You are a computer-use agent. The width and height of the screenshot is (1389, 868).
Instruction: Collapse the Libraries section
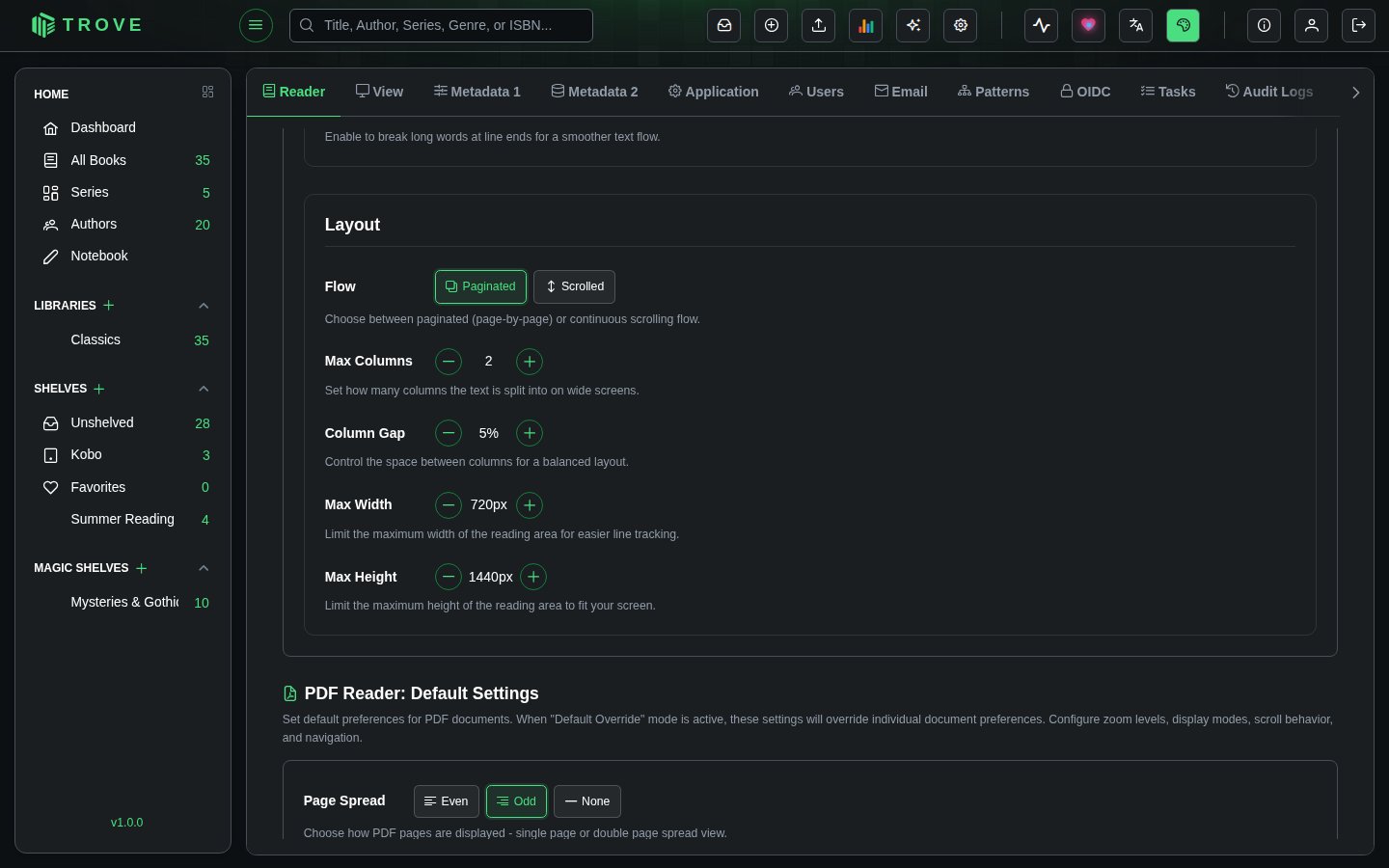204,306
